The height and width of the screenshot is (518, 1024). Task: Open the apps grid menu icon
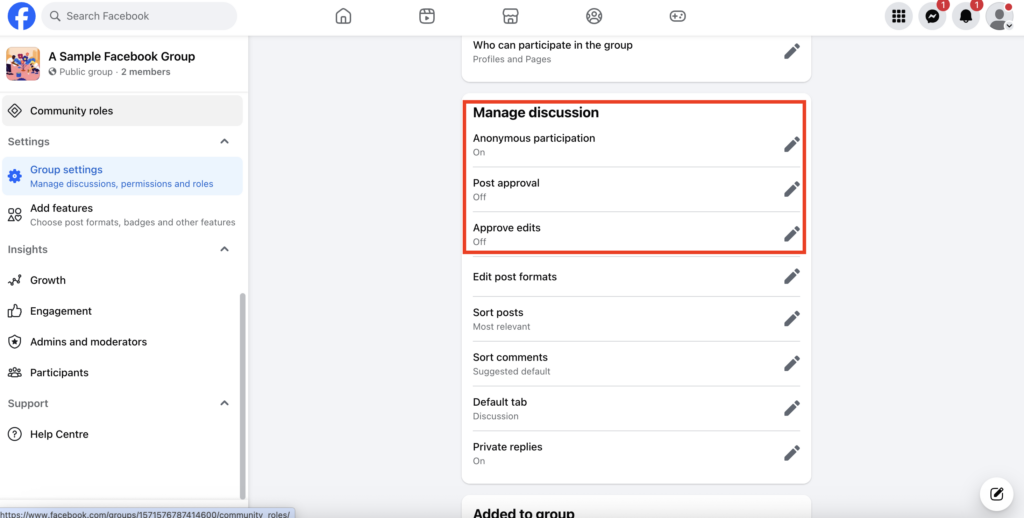coord(898,17)
